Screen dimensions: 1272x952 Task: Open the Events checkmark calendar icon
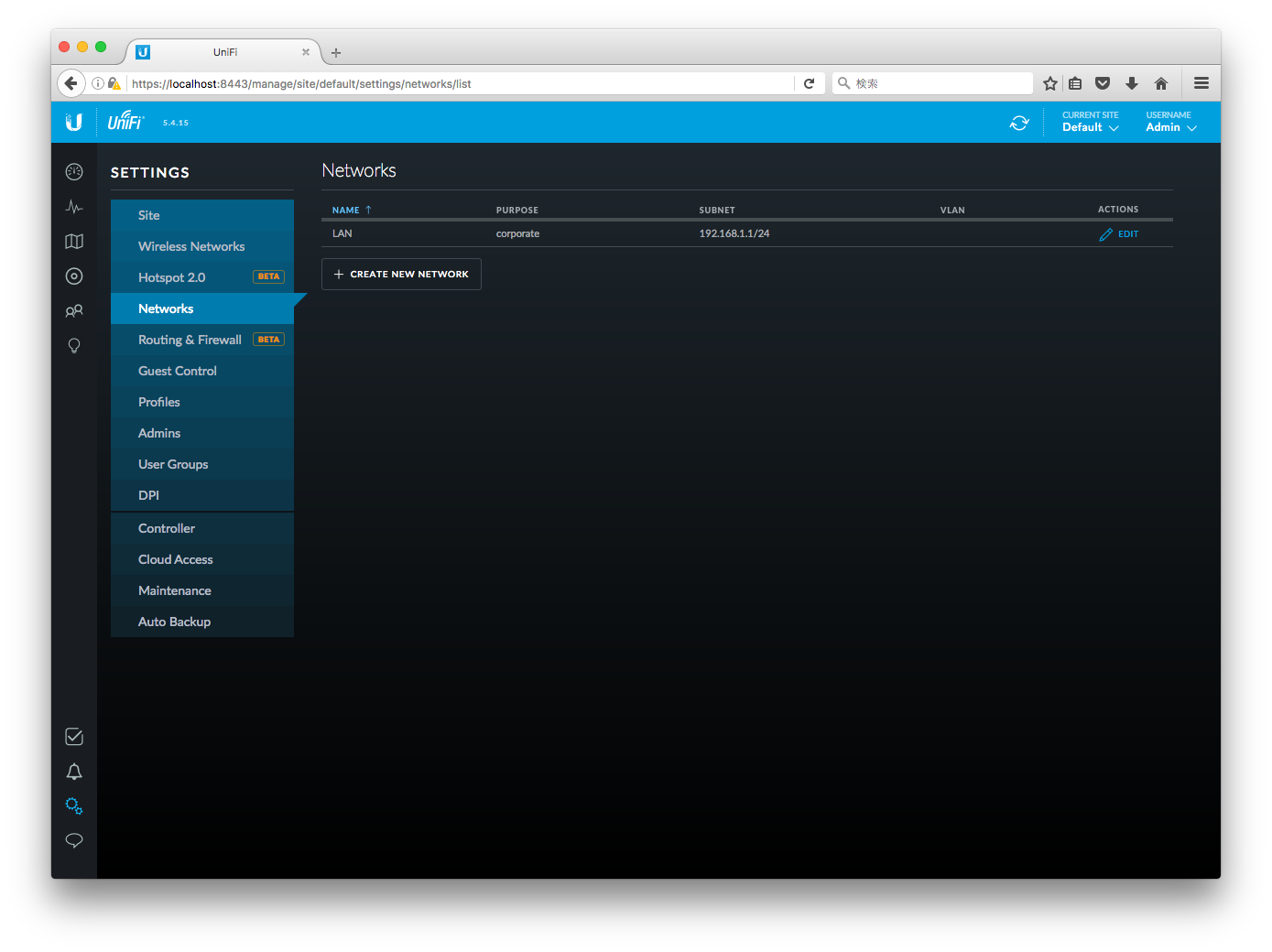tap(74, 737)
